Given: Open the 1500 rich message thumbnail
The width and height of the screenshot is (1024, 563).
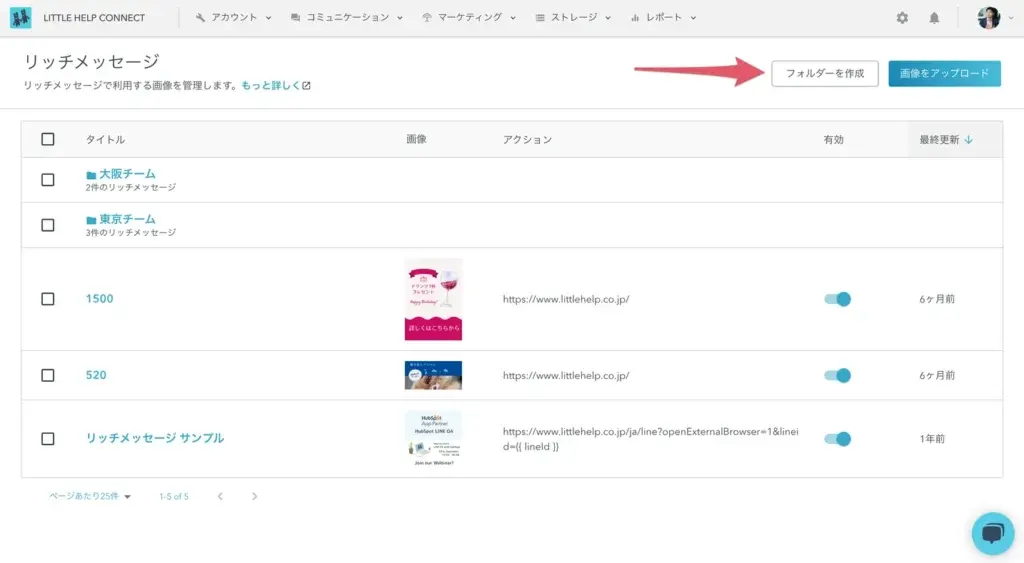Looking at the screenshot, I should [433, 299].
